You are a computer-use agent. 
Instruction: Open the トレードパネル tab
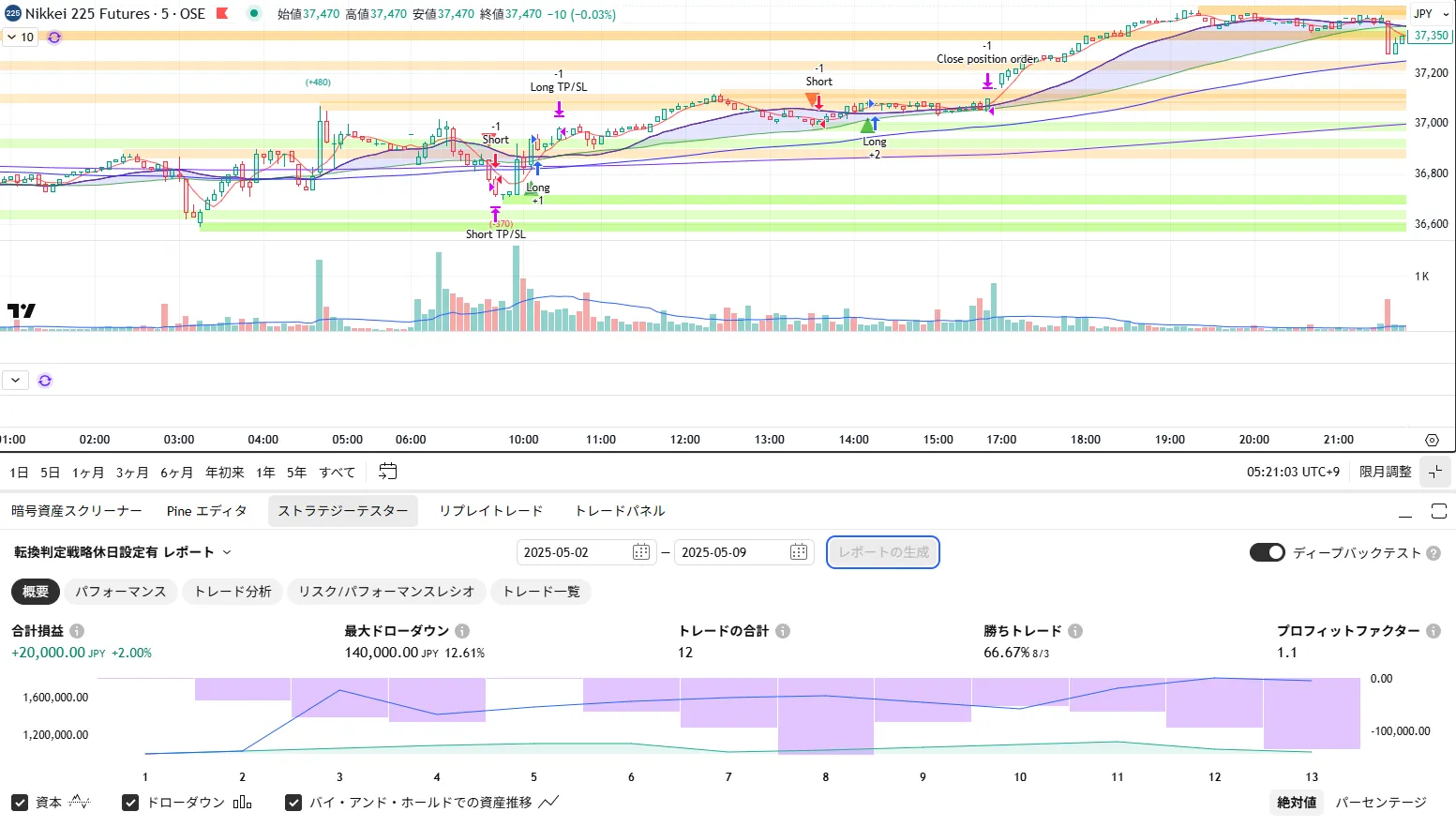point(620,511)
